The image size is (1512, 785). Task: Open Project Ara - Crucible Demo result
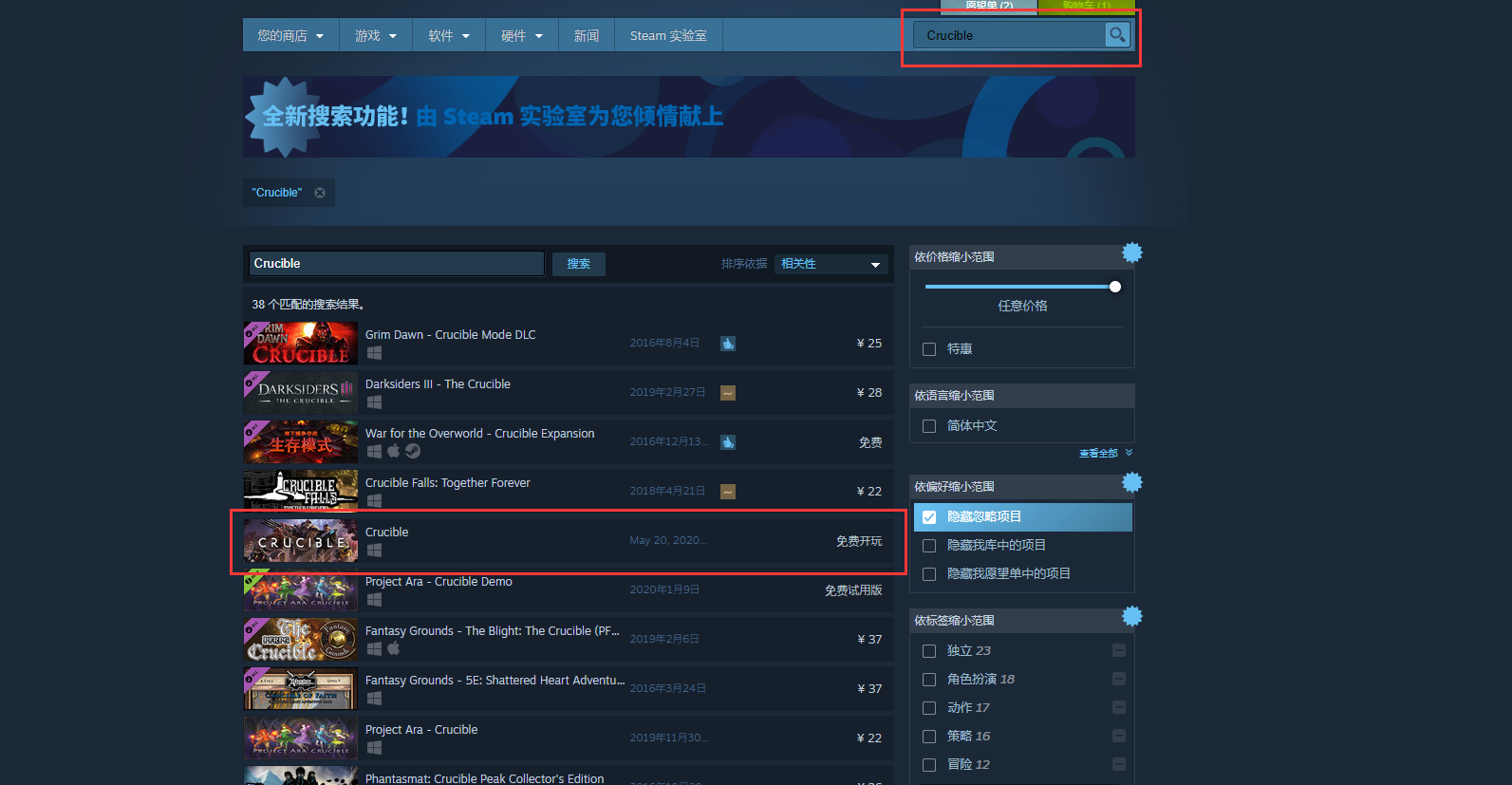pyautogui.click(x=569, y=590)
